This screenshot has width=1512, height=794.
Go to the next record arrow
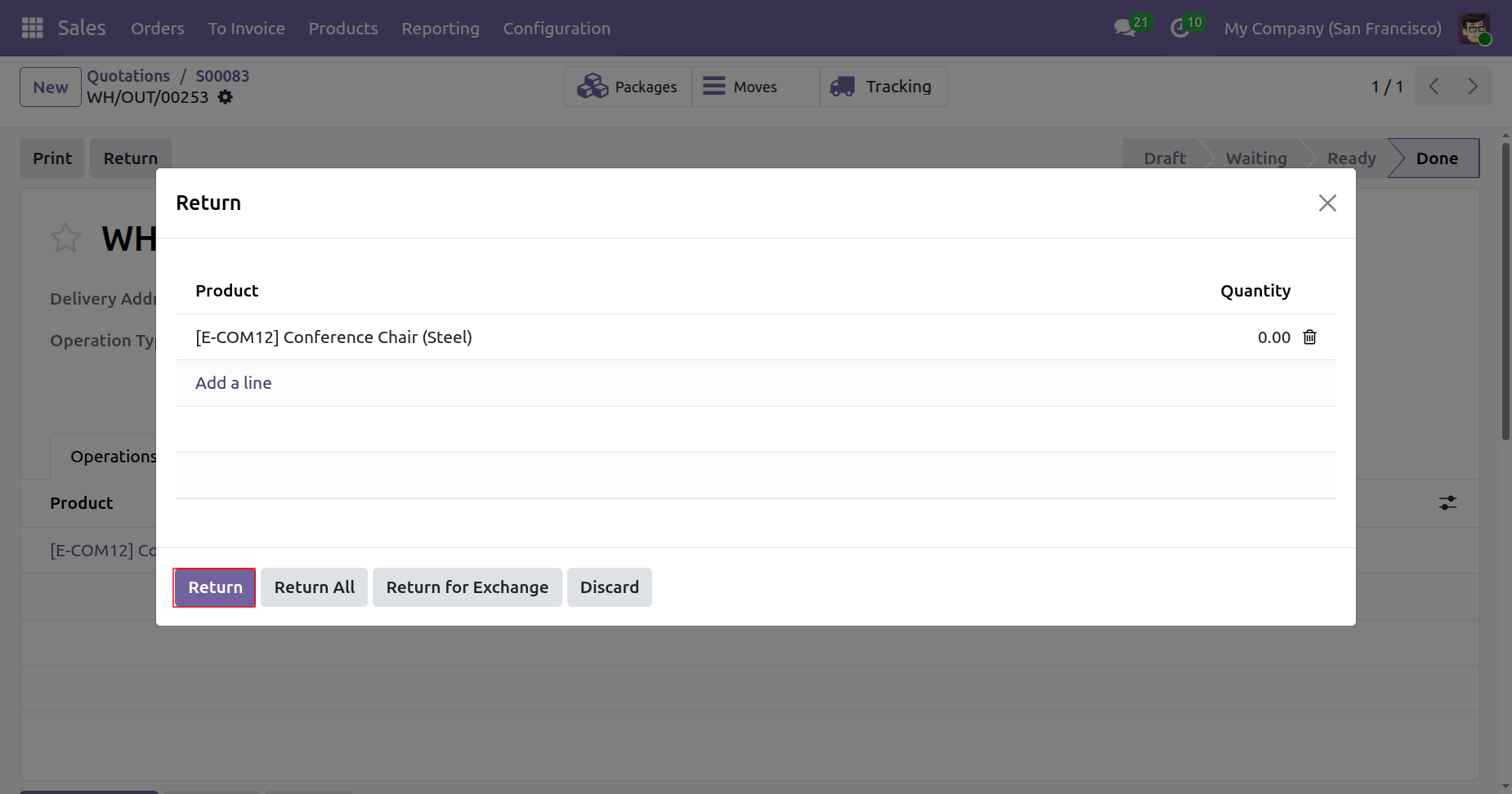click(1473, 87)
